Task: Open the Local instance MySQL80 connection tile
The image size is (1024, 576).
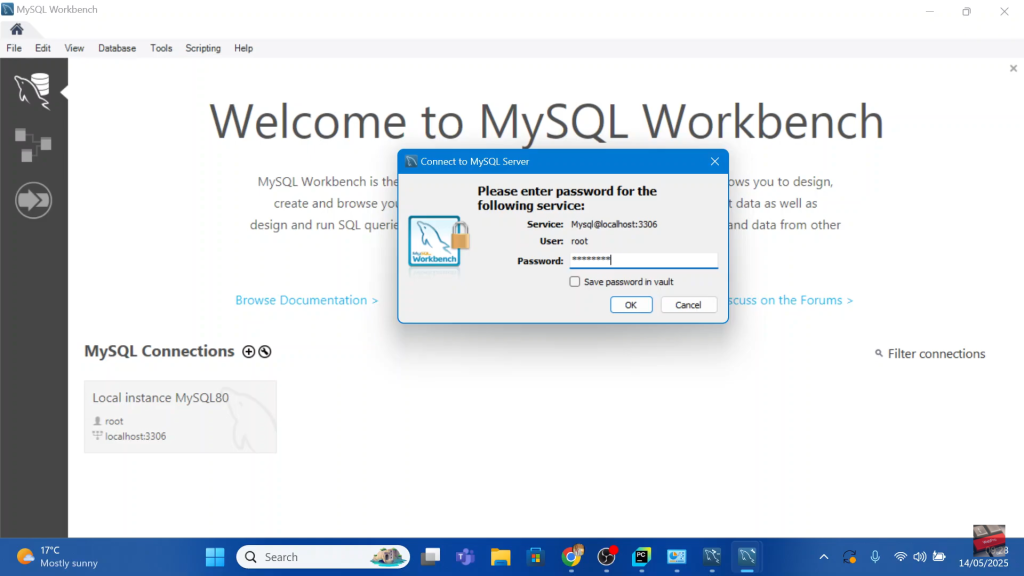Action: (x=180, y=416)
